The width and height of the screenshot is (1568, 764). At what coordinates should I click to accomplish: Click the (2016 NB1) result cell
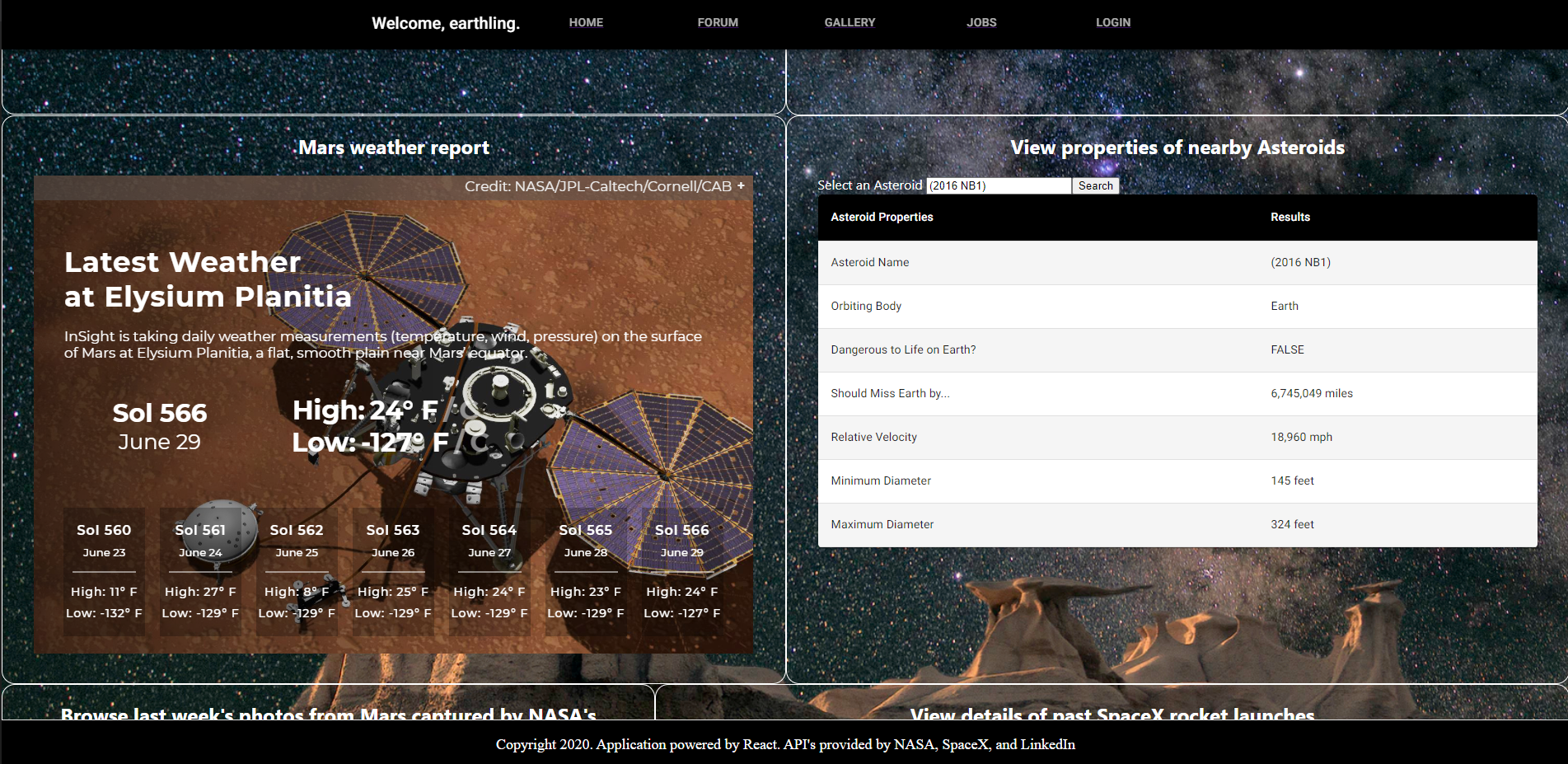point(1300,262)
